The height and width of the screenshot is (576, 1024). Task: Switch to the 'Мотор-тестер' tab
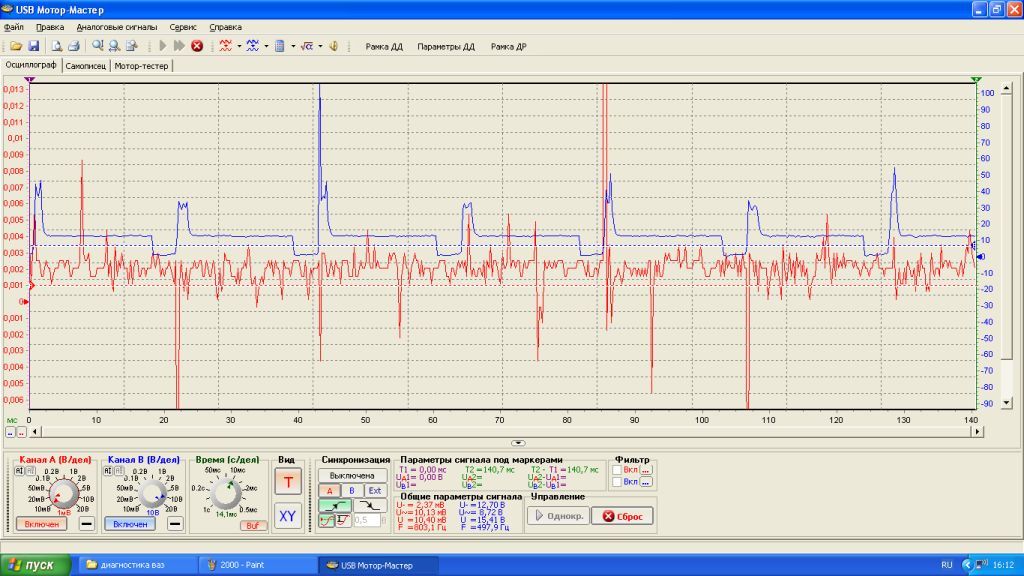point(141,66)
